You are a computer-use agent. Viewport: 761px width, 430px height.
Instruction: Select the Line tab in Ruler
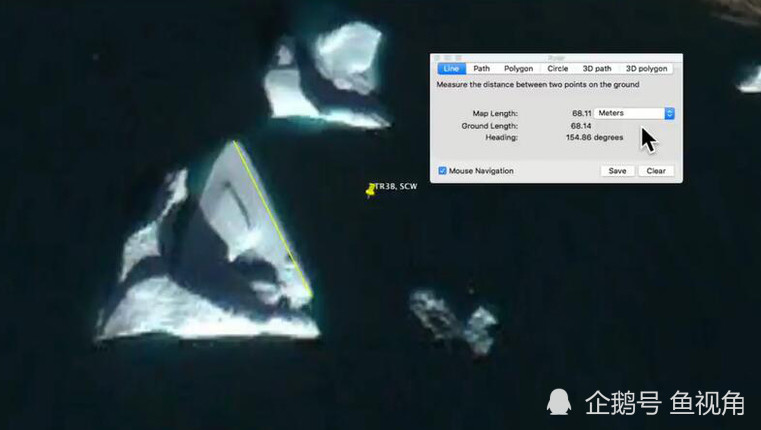450,69
